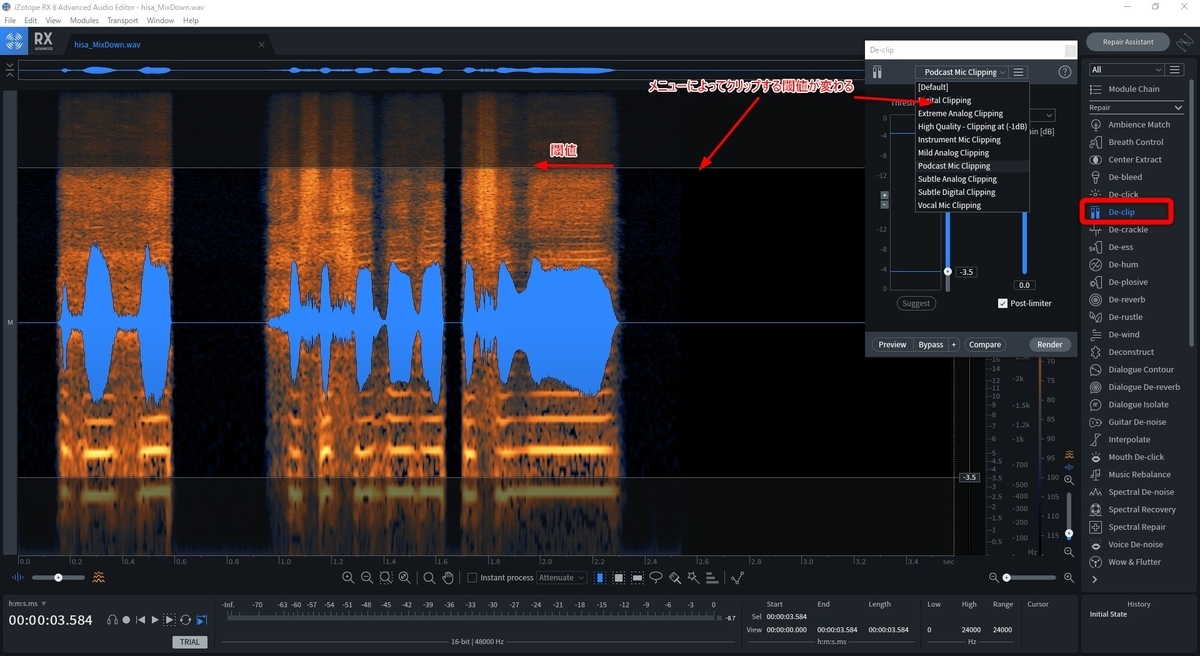Click the Suggest threshold button

[915, 303]
